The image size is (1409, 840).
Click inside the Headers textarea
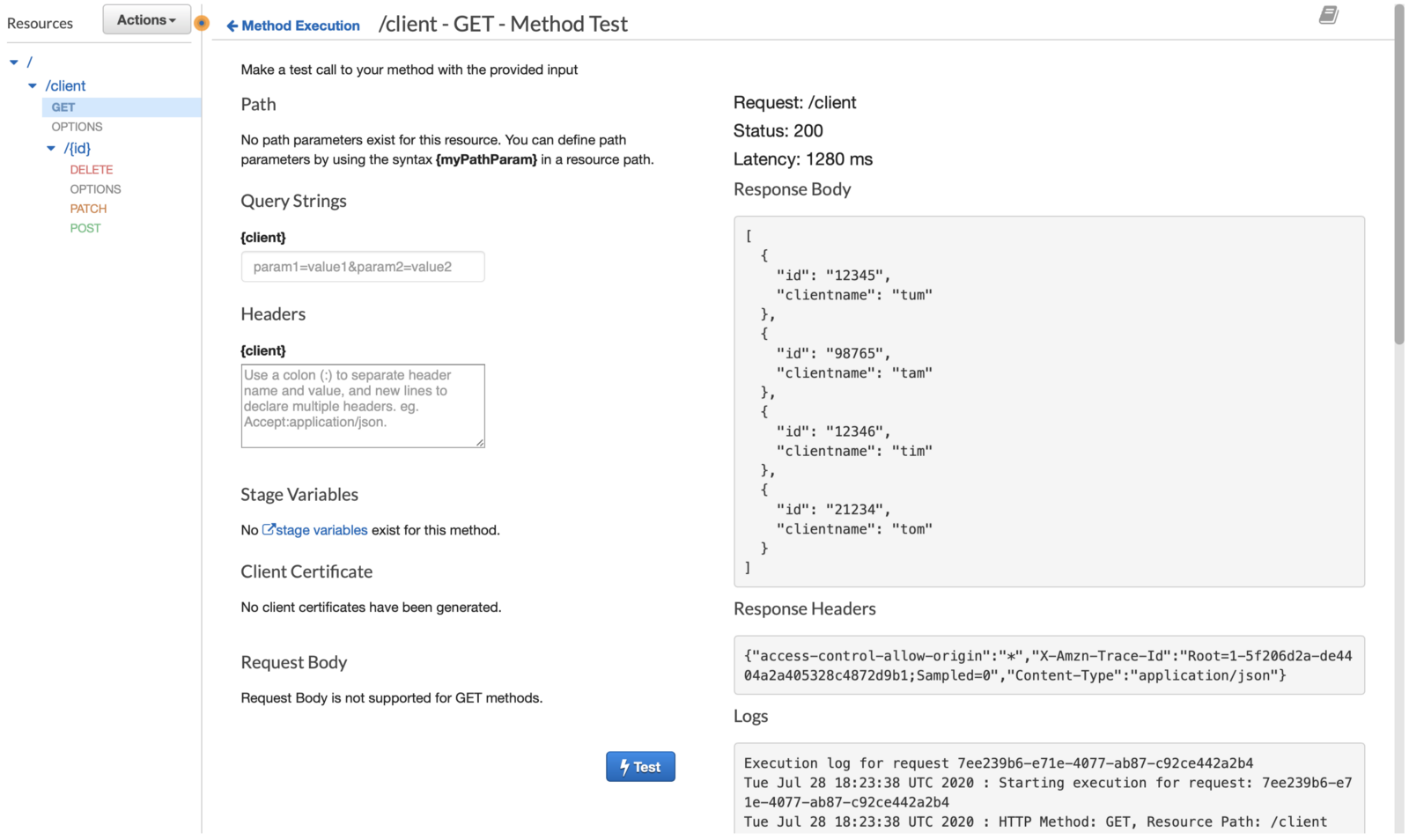(x=362, y=405)
